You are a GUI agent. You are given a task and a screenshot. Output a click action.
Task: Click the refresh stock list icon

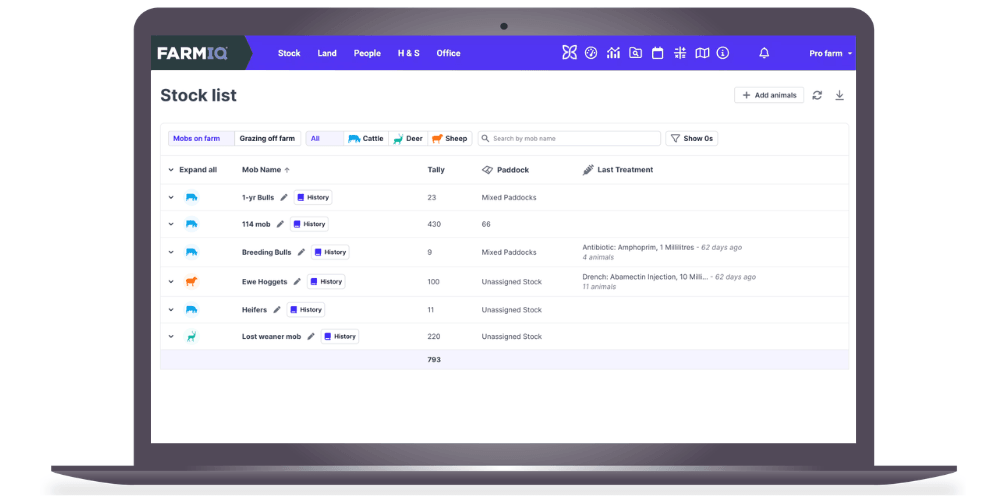click(817, 95)
